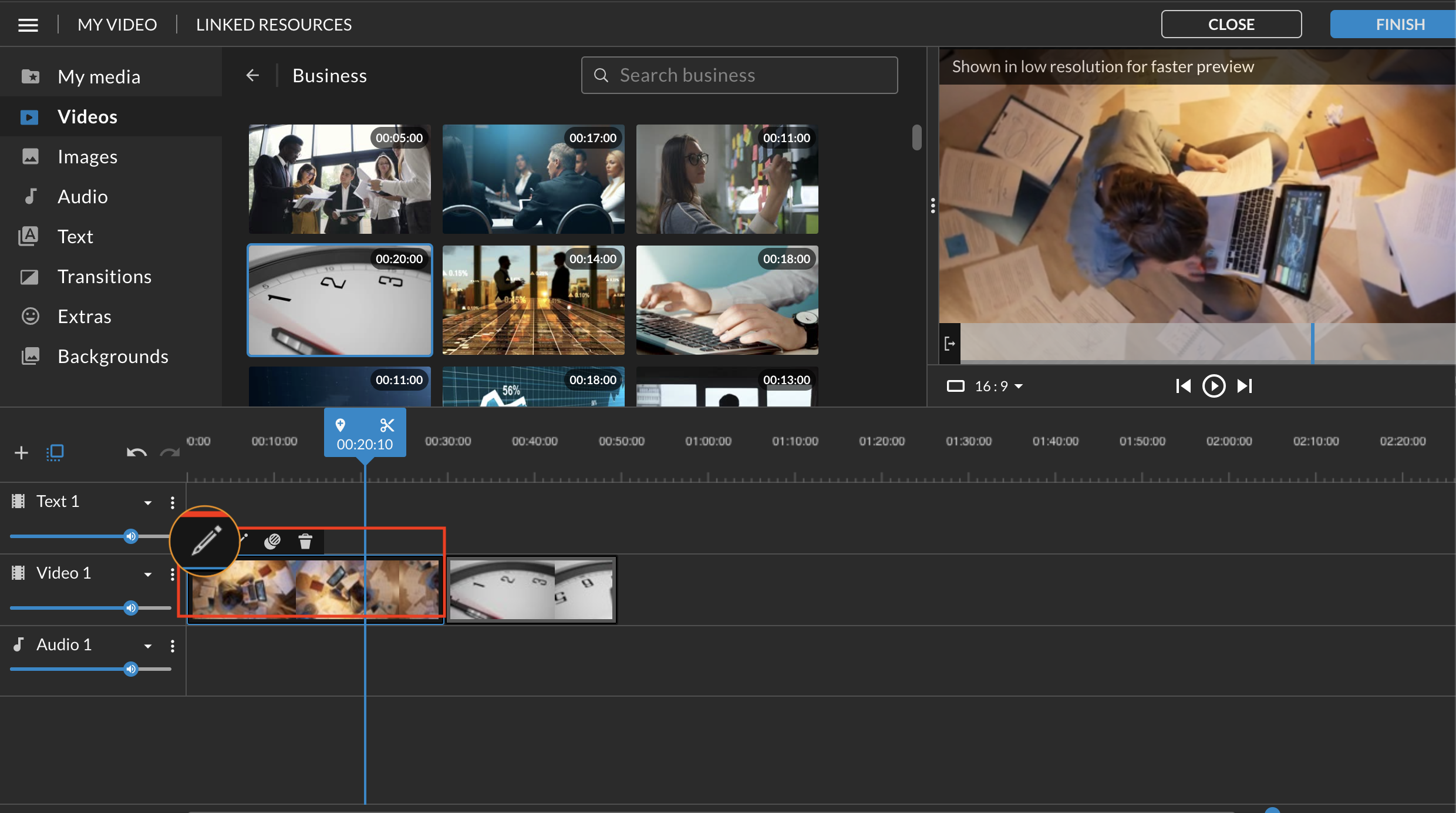Add media using the plus icon
This screenshot has width=1456, height=813.
point(21,452)
